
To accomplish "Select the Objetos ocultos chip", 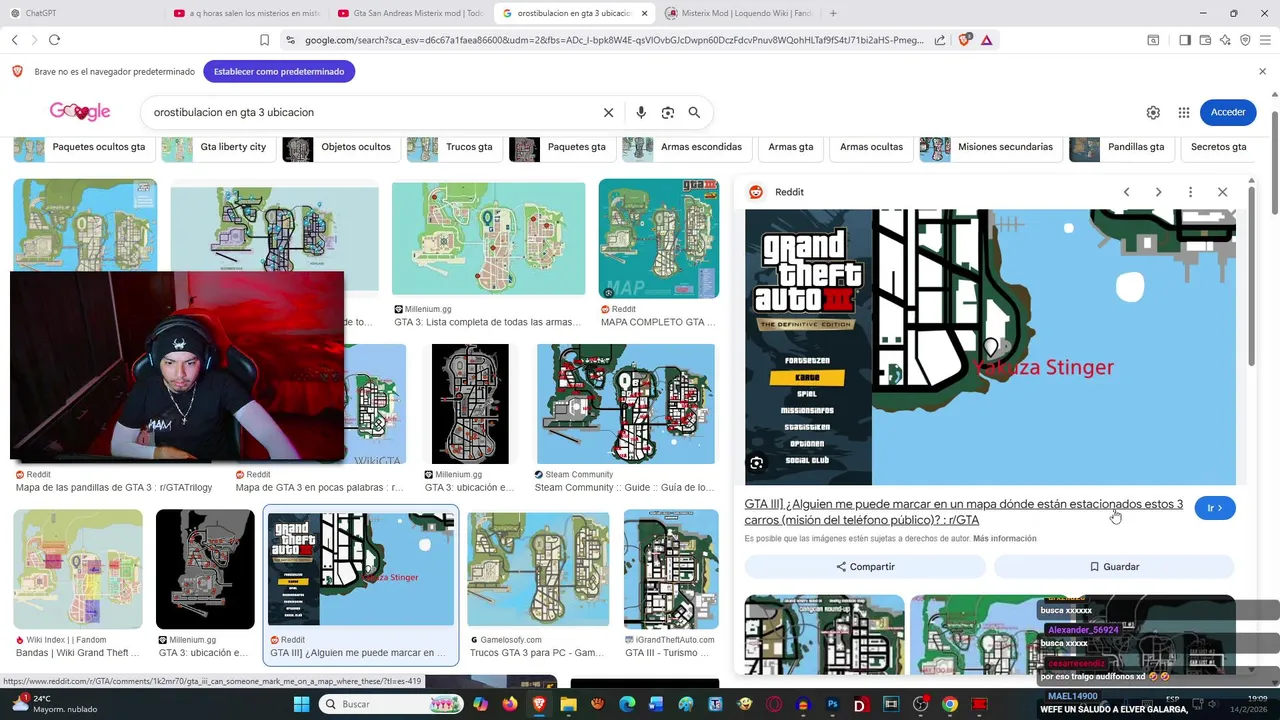I will pyautogui.click(x=340, y=148).
